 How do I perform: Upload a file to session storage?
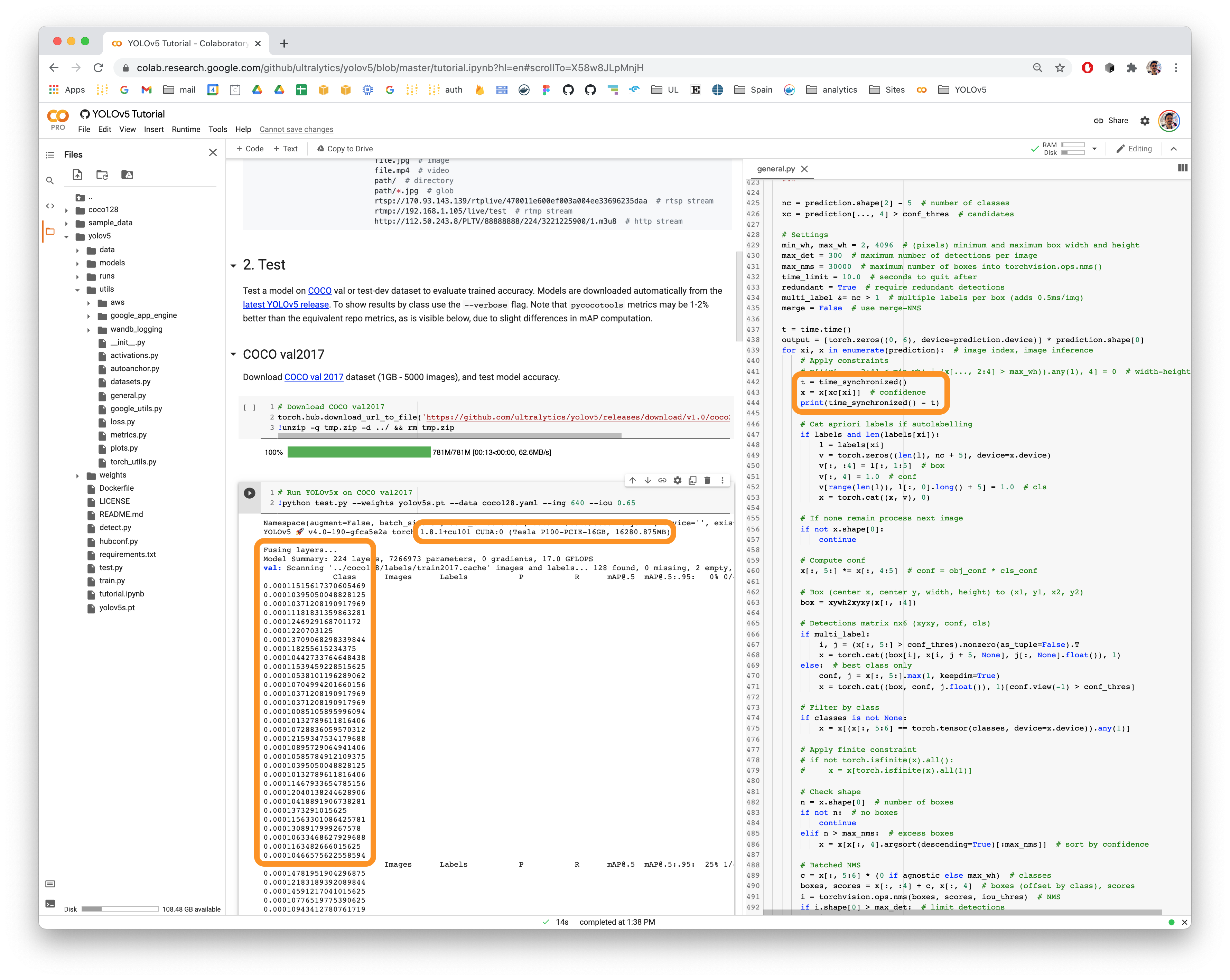[x=77, y=175]
